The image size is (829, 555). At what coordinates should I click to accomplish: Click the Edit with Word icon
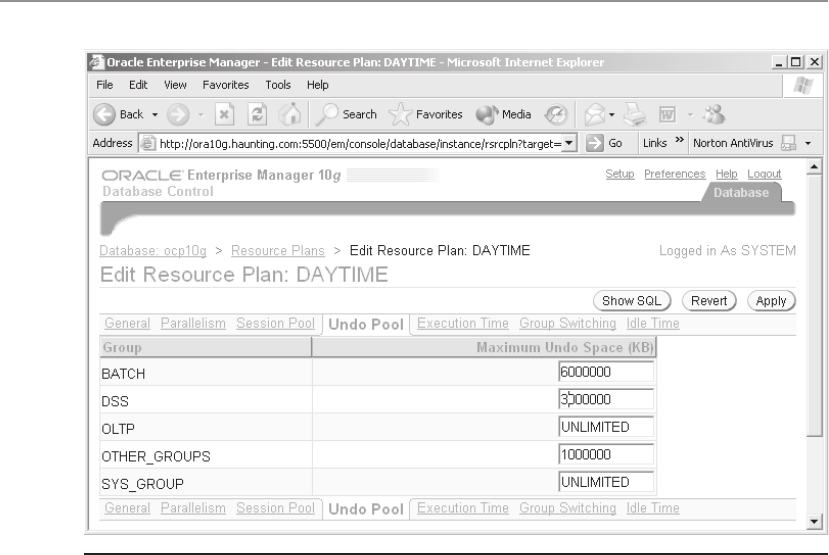(667, 115)
